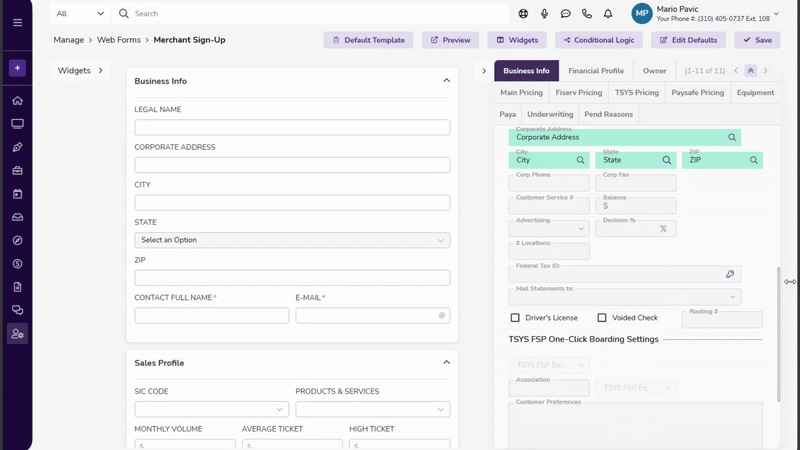Open the State 'Select an Option' dropdown
This screenshot has height=450, width=800.
click(292, 240)
